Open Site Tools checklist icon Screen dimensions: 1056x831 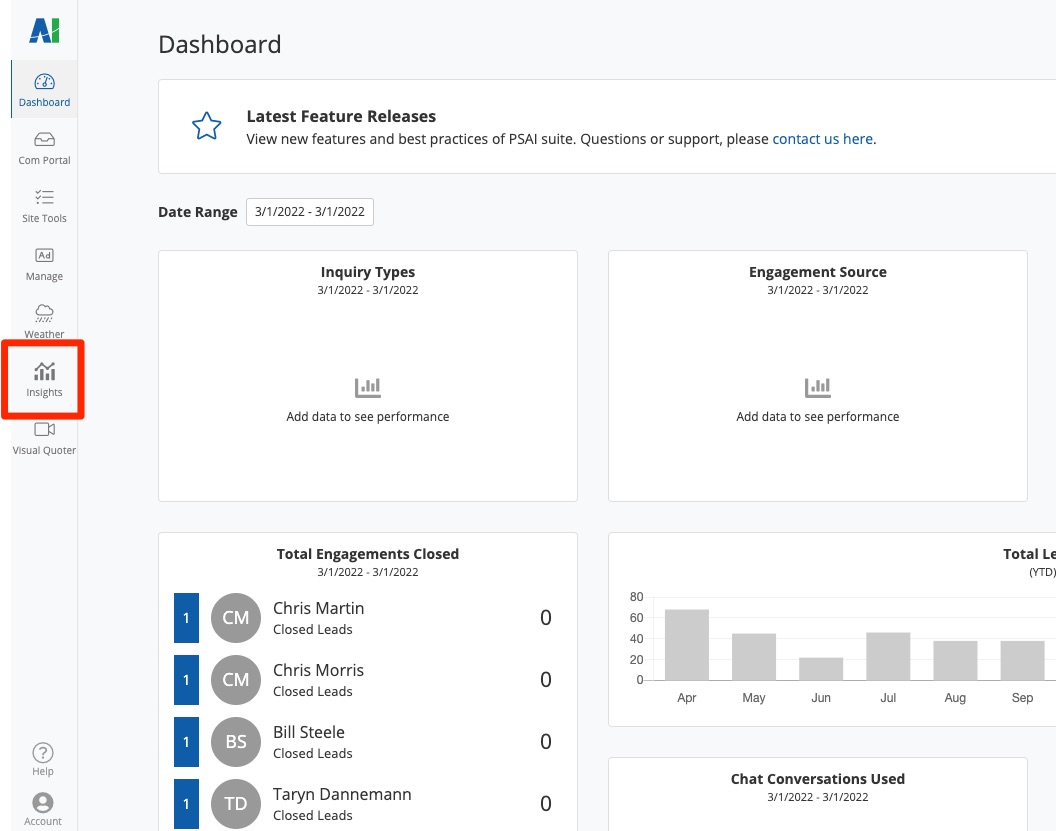tap(44, 197)
